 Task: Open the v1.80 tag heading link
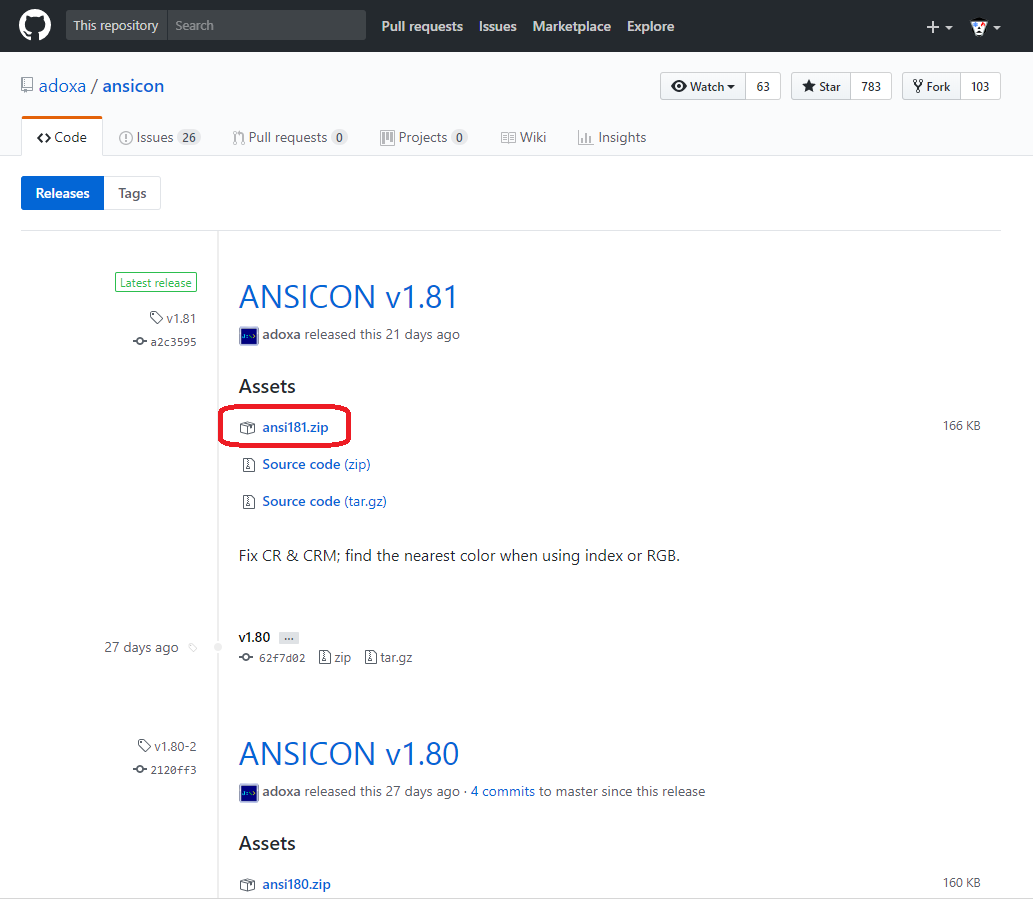[254, 637]
